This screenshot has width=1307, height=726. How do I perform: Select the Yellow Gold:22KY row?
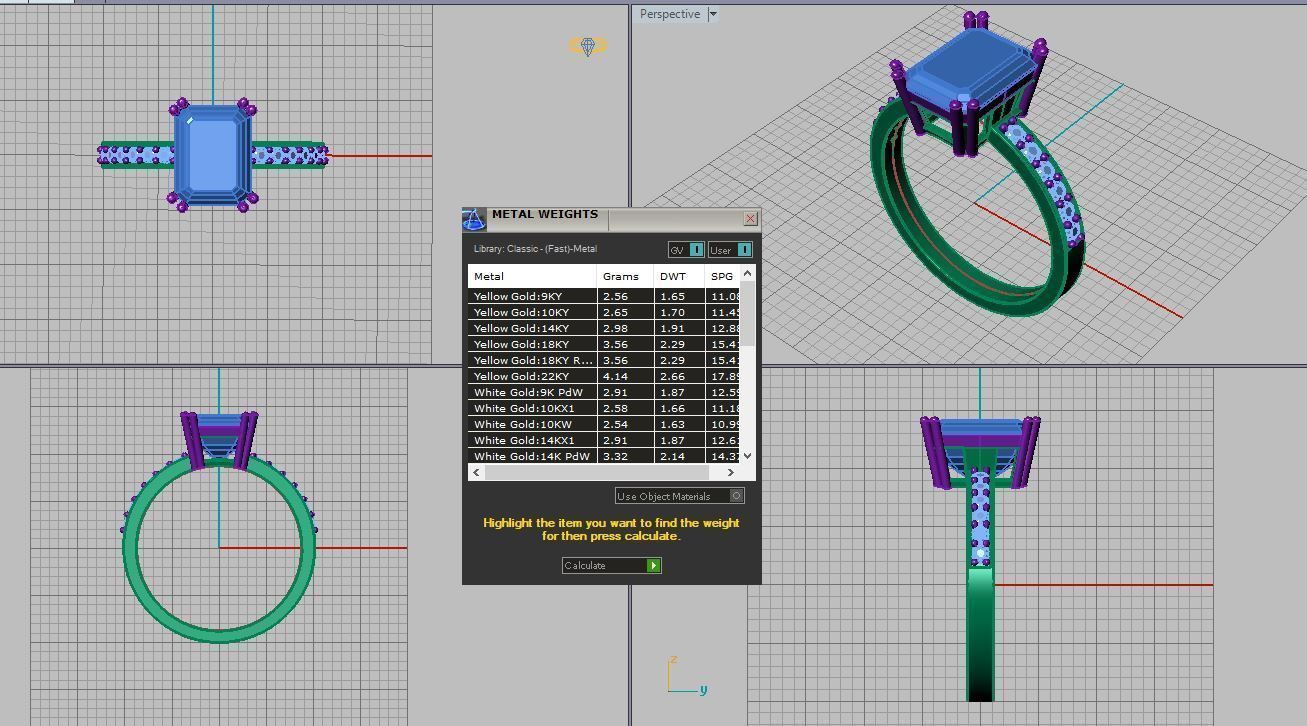pyautogui.click(x=604, y=376)
